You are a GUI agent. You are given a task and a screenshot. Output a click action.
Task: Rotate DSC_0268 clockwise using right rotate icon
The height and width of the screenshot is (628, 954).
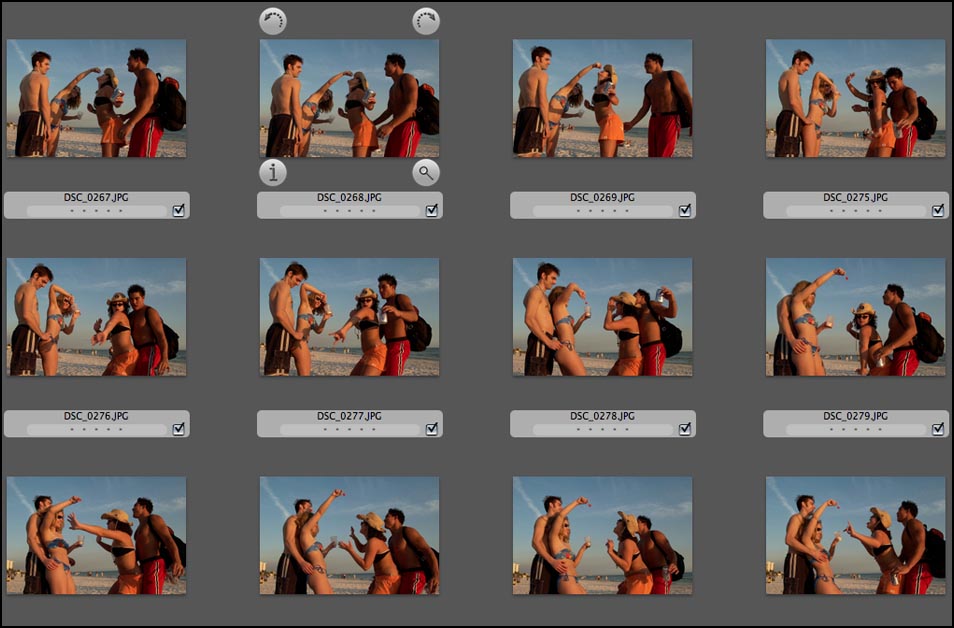(x=426, y=21)
